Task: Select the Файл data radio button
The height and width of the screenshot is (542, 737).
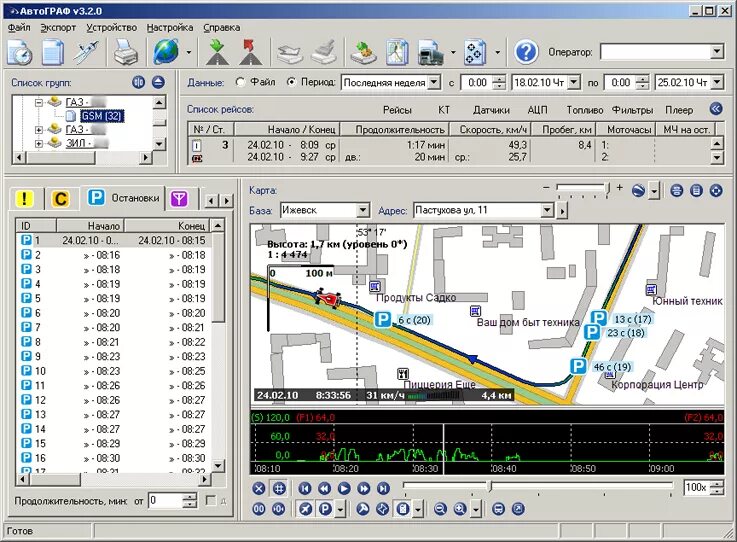Action: click(241, 82)
